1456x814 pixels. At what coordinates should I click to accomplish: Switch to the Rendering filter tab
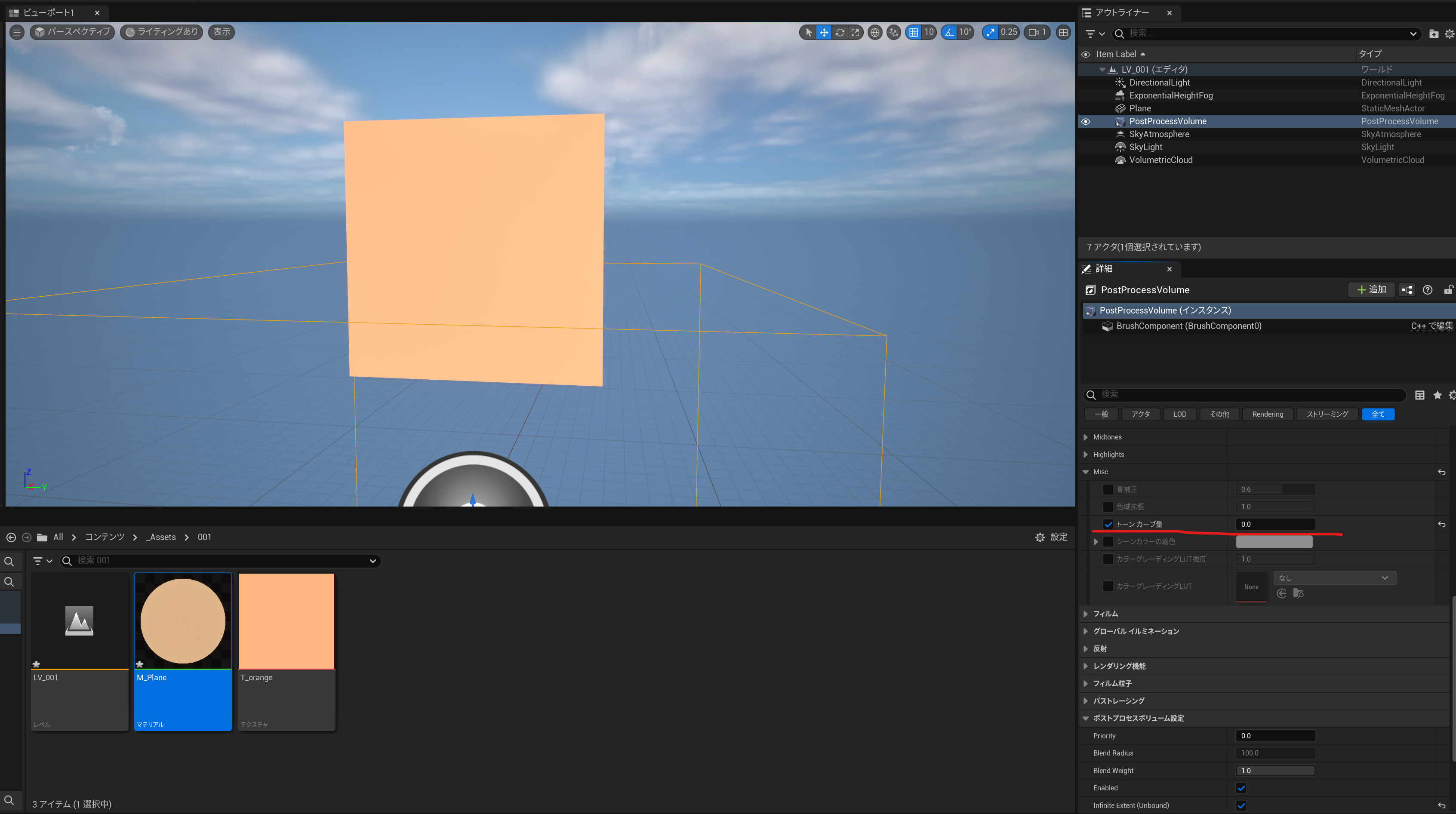pyautogui.click(x=1267, y=414)
